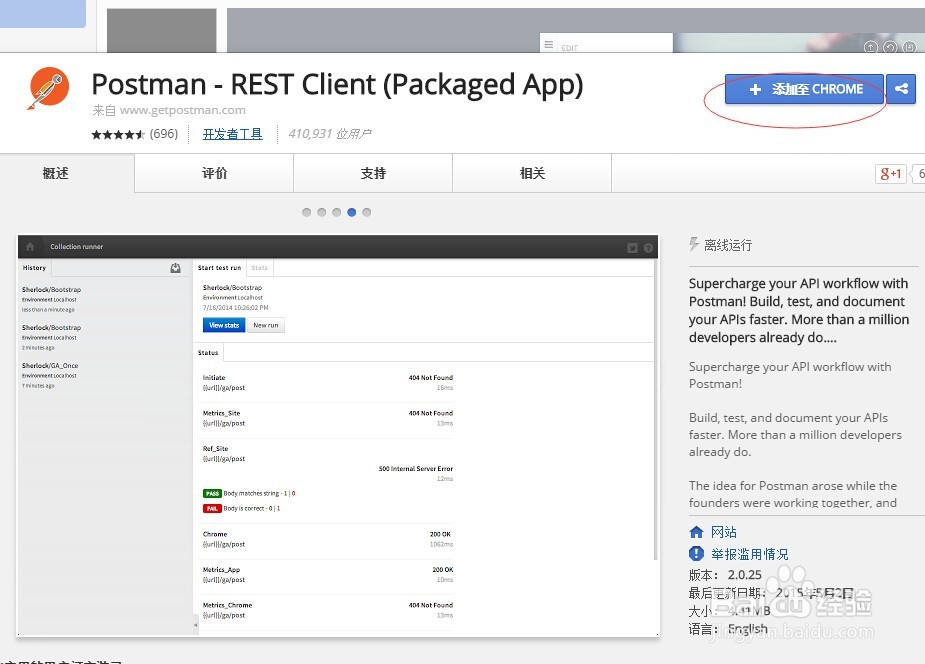Screen dimensions: 925x664
Task: Select the fourth (blue) carousel dot
Action: pyautogui.click(x=352, y=212)
